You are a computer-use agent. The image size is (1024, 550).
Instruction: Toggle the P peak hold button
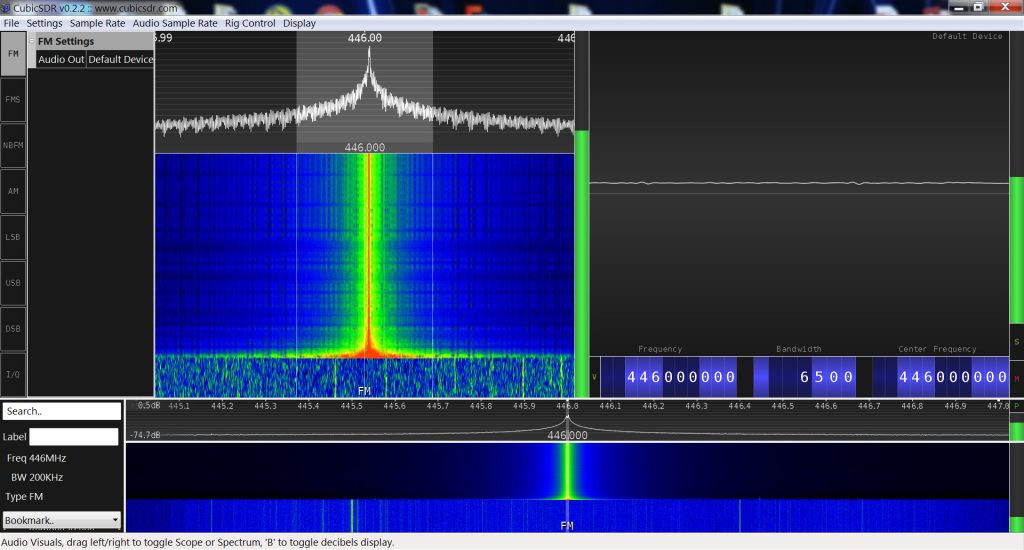(x=1016, y=406)
